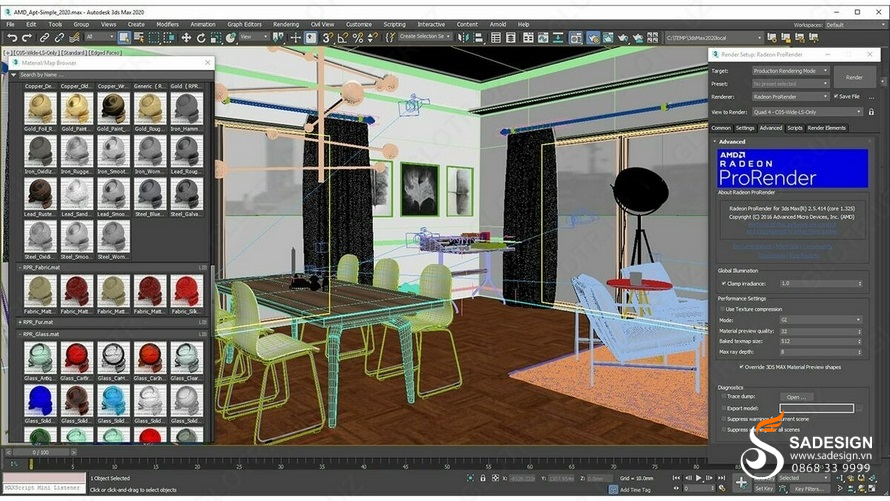Click the Open trace dump button
This screenshot has width=890, height=501.
(x=796, y=397)
